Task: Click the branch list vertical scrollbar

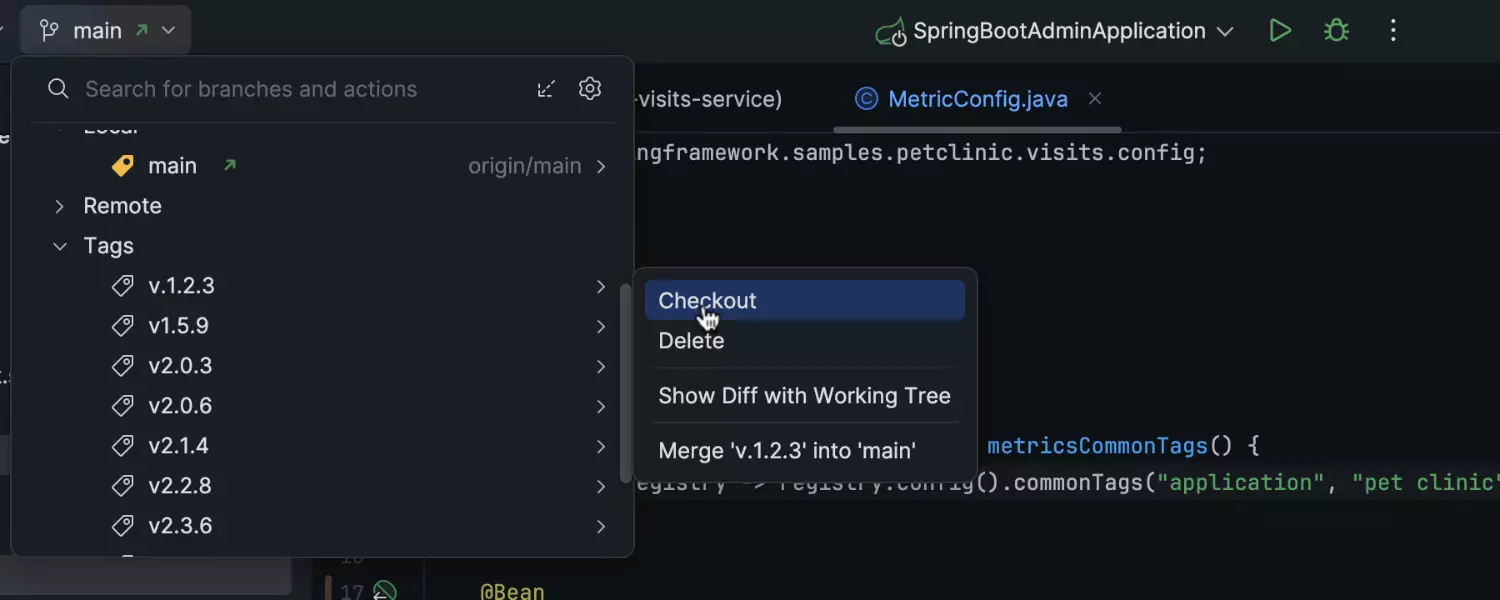Action: (x=626, y=380)
